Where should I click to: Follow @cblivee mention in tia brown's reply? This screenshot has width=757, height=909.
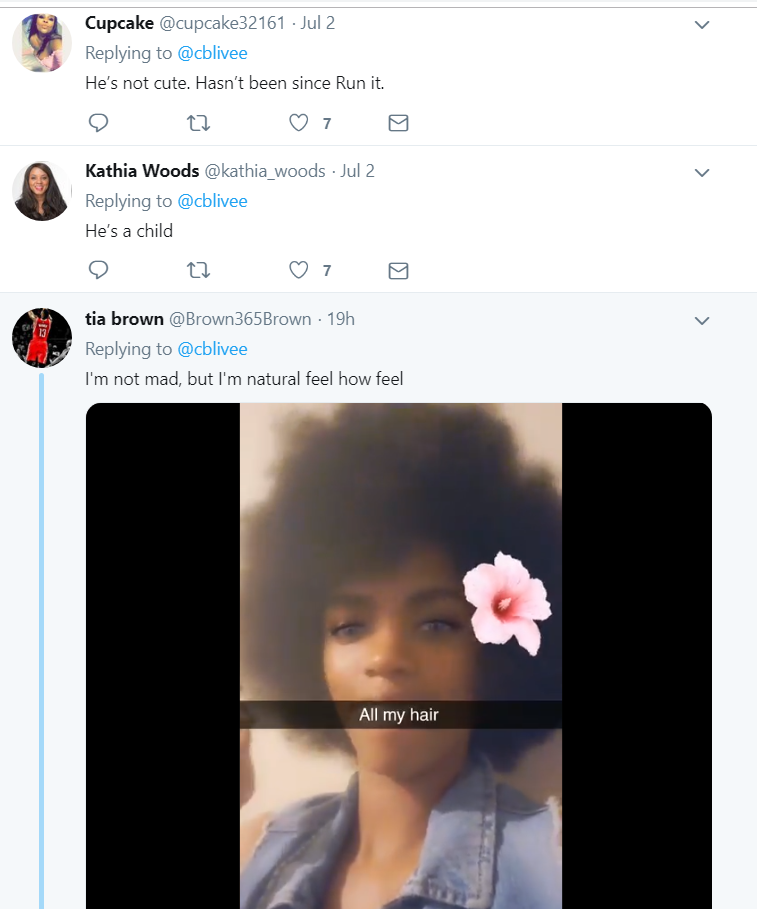pyautogui.click(x=212, y=349)
